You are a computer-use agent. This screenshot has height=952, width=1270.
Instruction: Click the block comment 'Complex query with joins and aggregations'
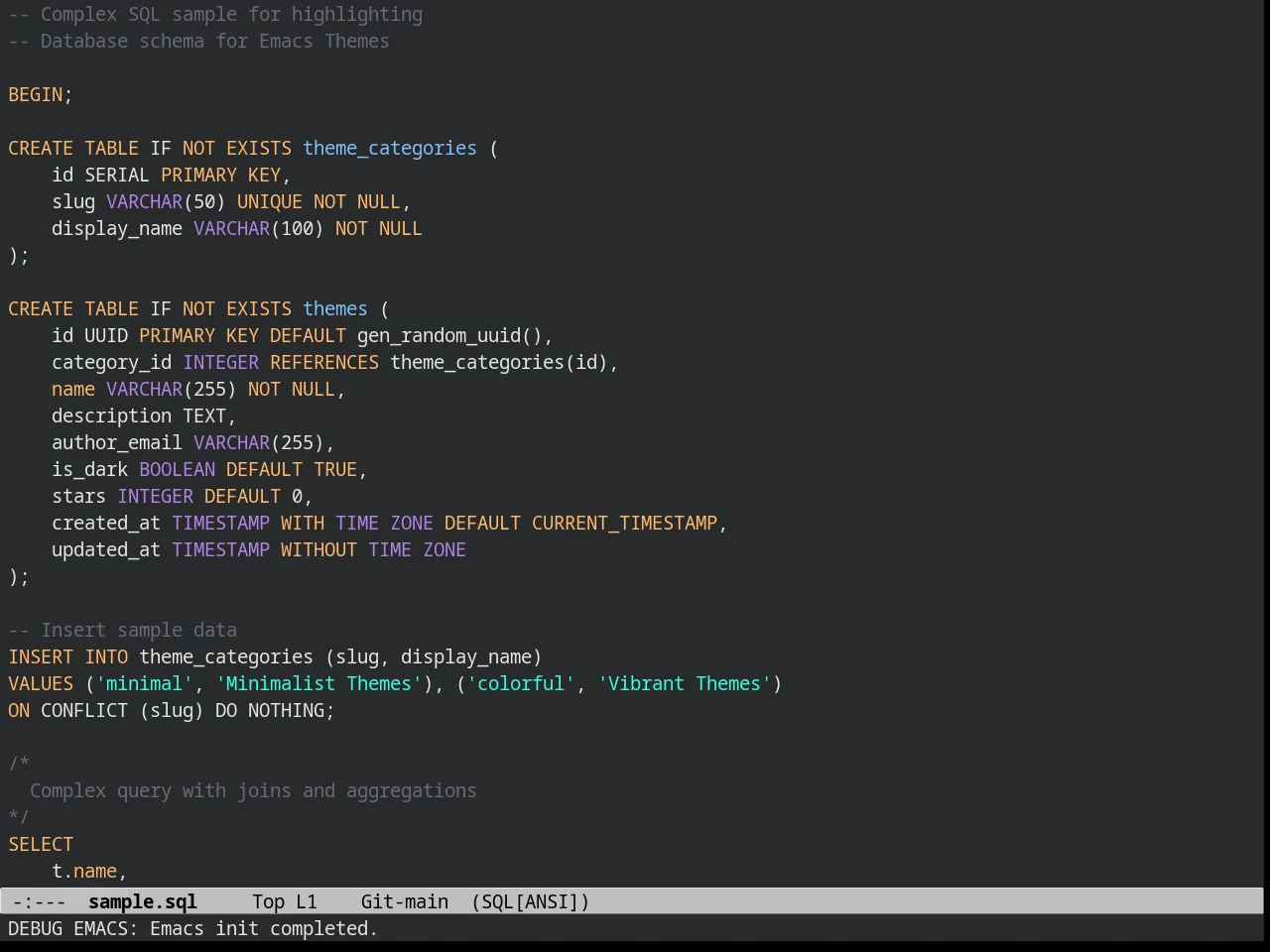(x=253, y=790)
